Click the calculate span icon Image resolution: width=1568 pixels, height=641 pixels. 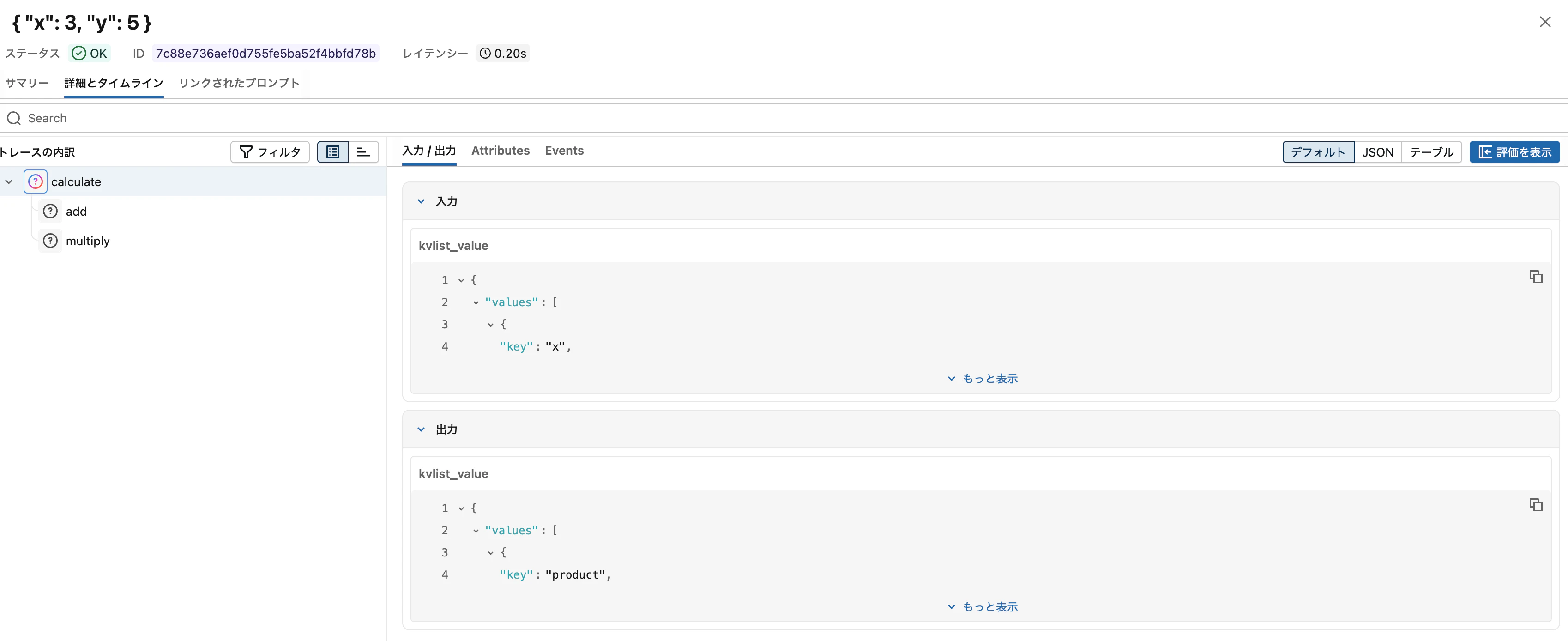pyautogui.click(x=35, y=181)
